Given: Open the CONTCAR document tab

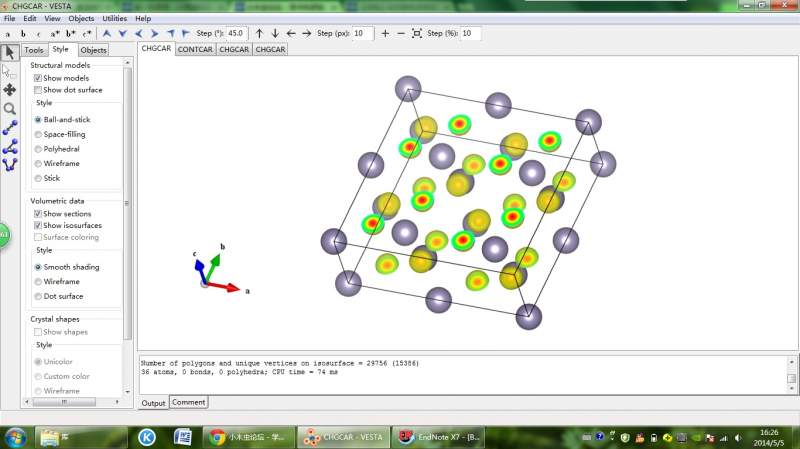Looking at the screenshot, I should click(195, 49).
